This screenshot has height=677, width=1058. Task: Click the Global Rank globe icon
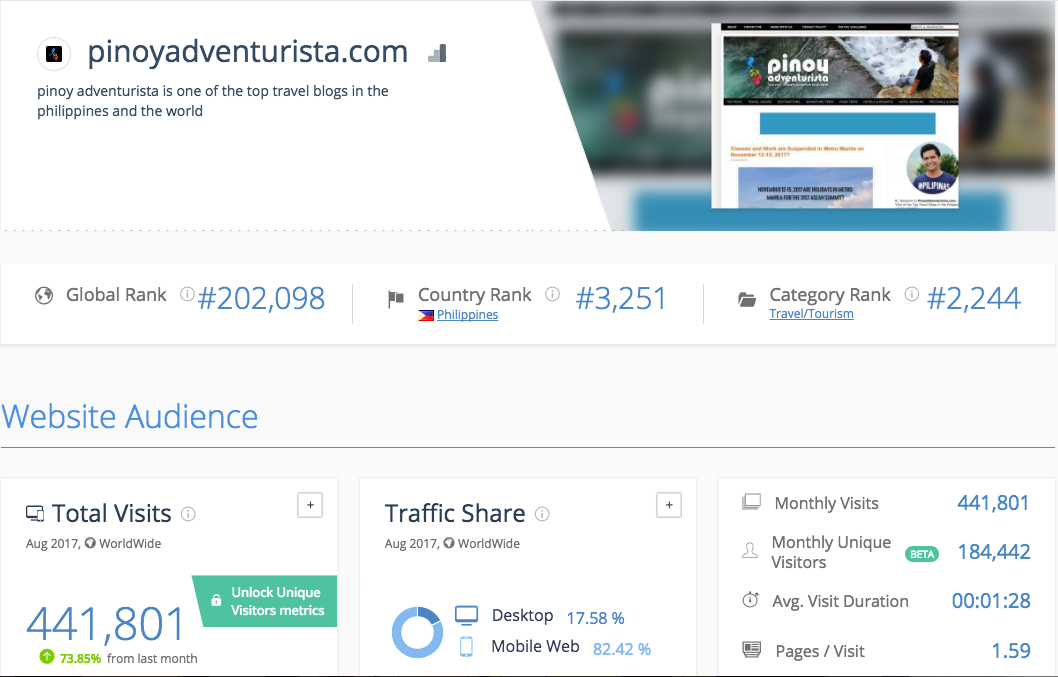[x=44, y=296]
